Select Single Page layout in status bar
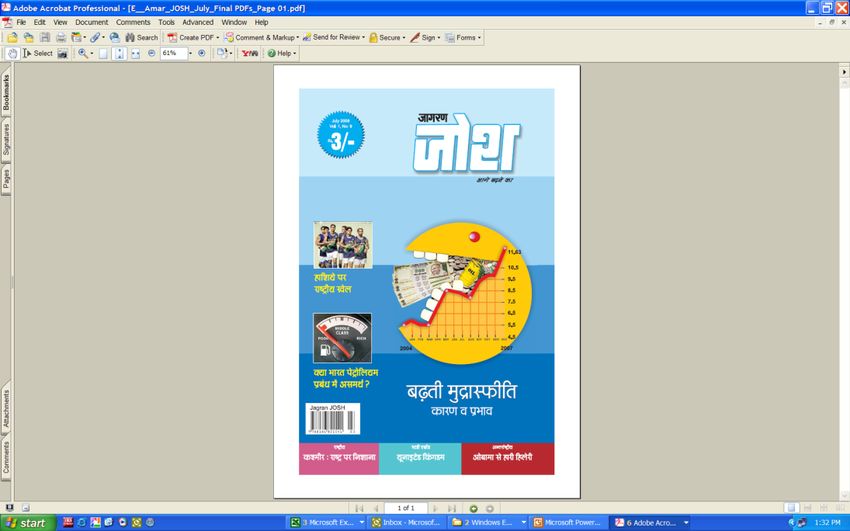 [791, 508]
